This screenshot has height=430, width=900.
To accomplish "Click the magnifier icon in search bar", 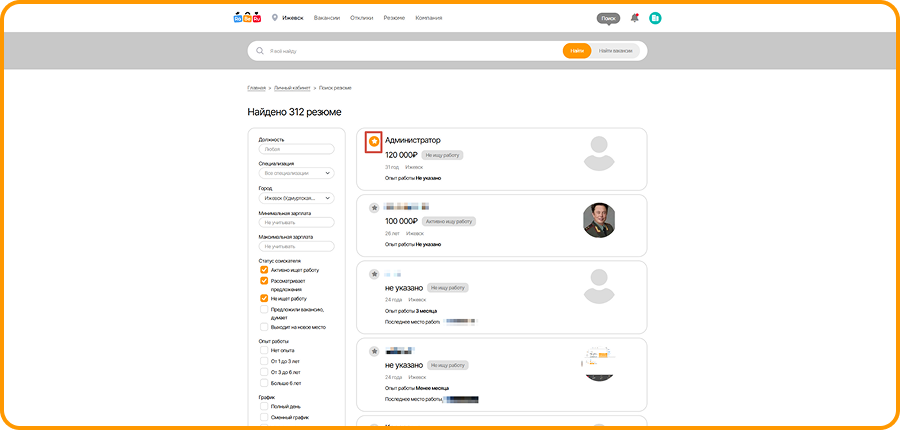I will pos(260,50).
